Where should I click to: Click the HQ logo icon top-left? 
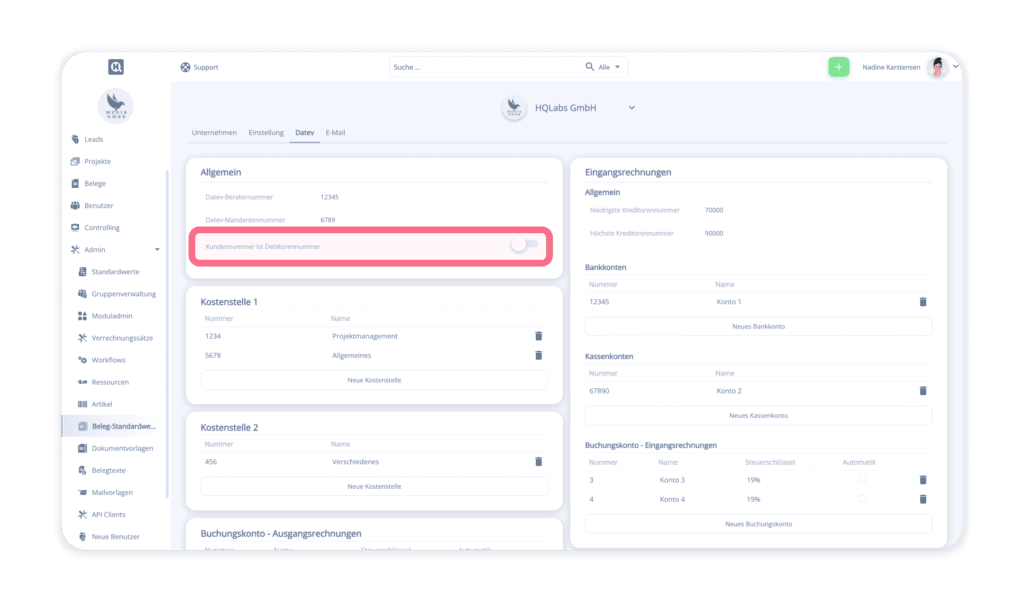pyautogui.click(x=116, y=67)
